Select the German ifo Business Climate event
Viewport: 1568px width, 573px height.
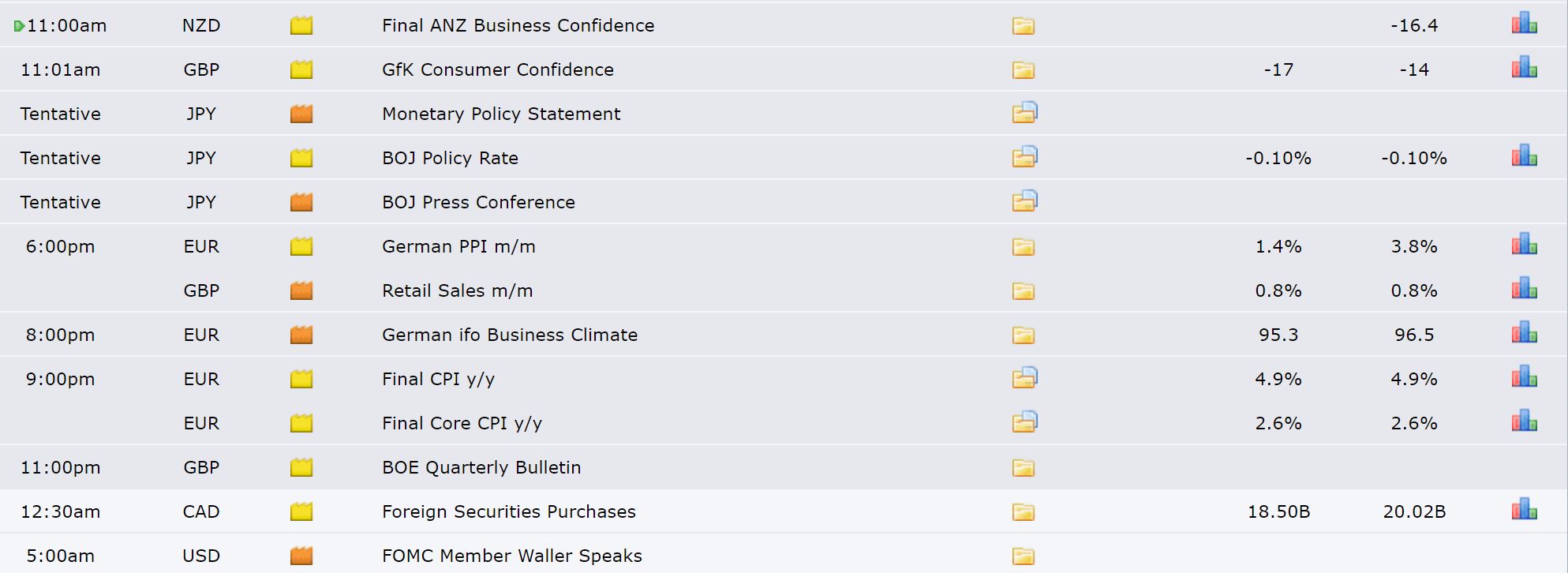[510, 335]
